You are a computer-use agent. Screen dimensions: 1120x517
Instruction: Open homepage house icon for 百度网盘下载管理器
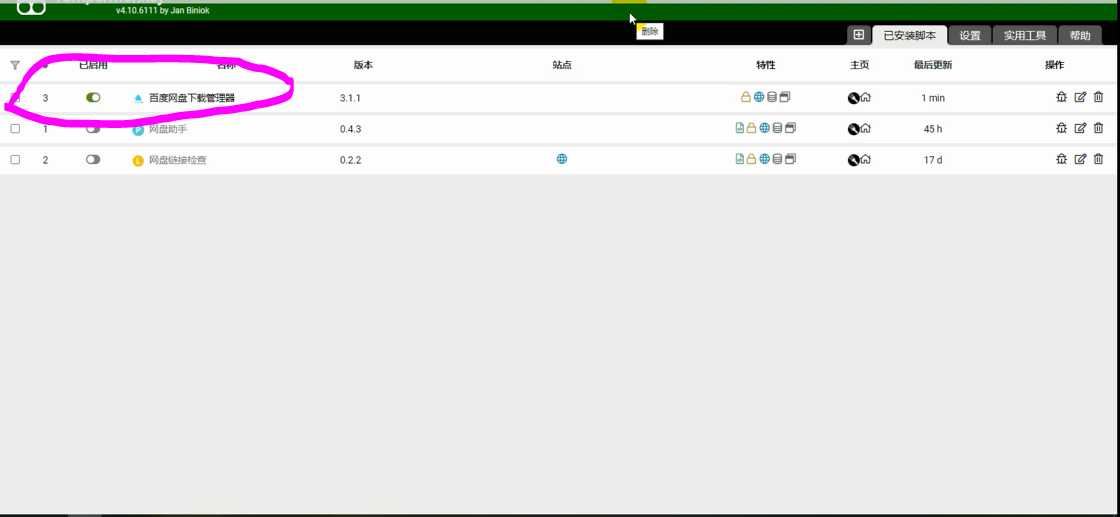point(865,97)
